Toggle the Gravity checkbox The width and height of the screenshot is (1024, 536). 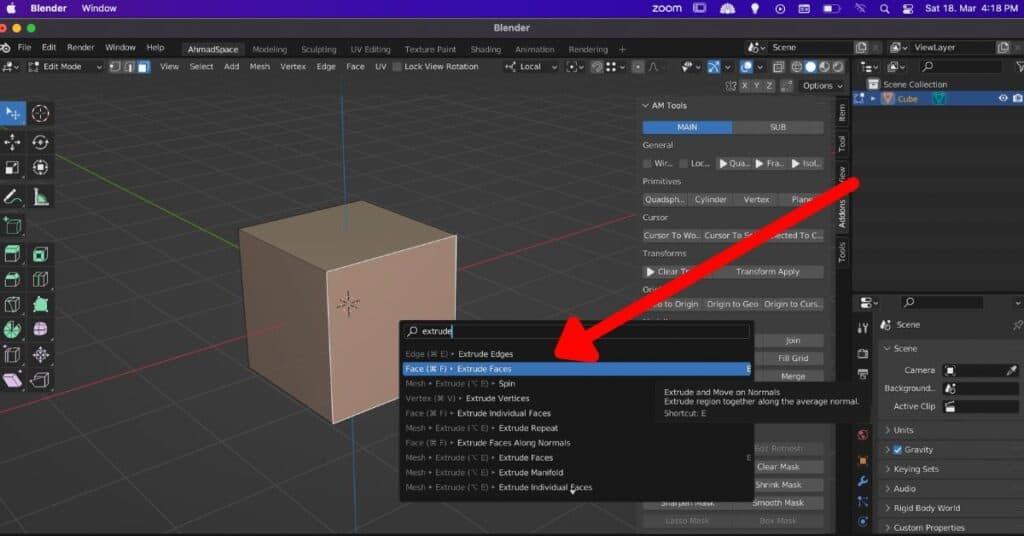pyautogui.click(x=897, y=450)
